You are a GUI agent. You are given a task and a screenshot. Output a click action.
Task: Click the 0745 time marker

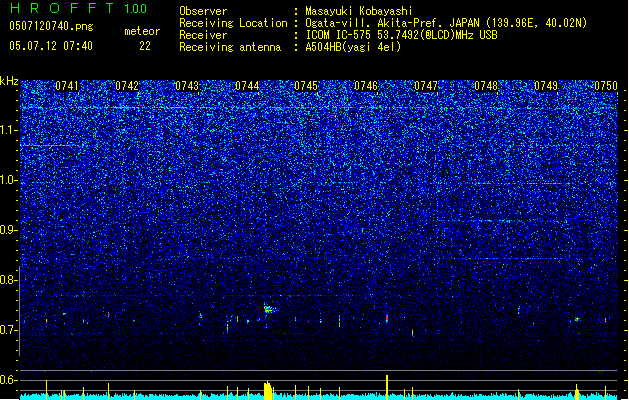306,86
